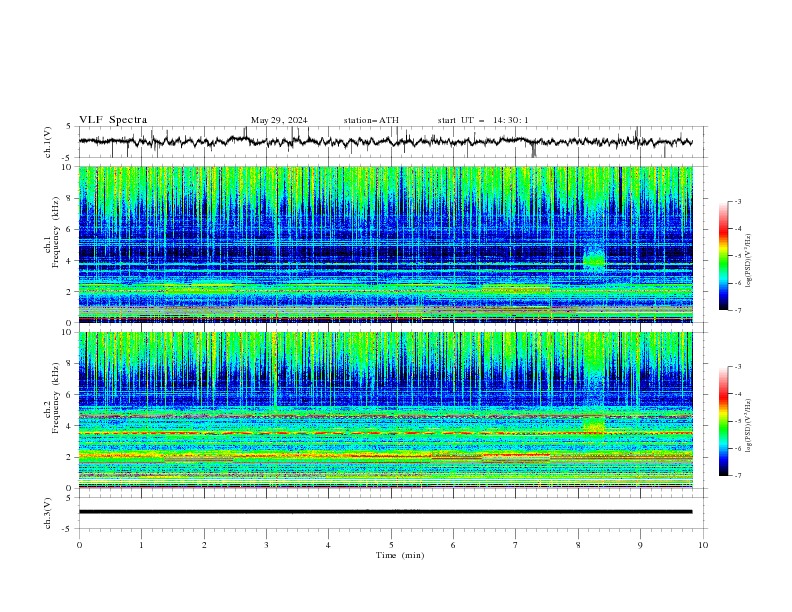Click the ch.2 spectrogram plot

pos(386,410)
